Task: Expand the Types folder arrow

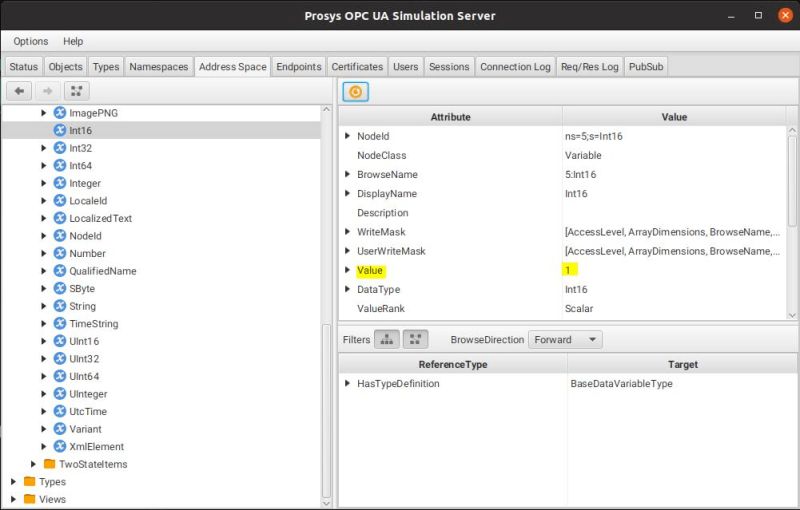Action: 14,481
